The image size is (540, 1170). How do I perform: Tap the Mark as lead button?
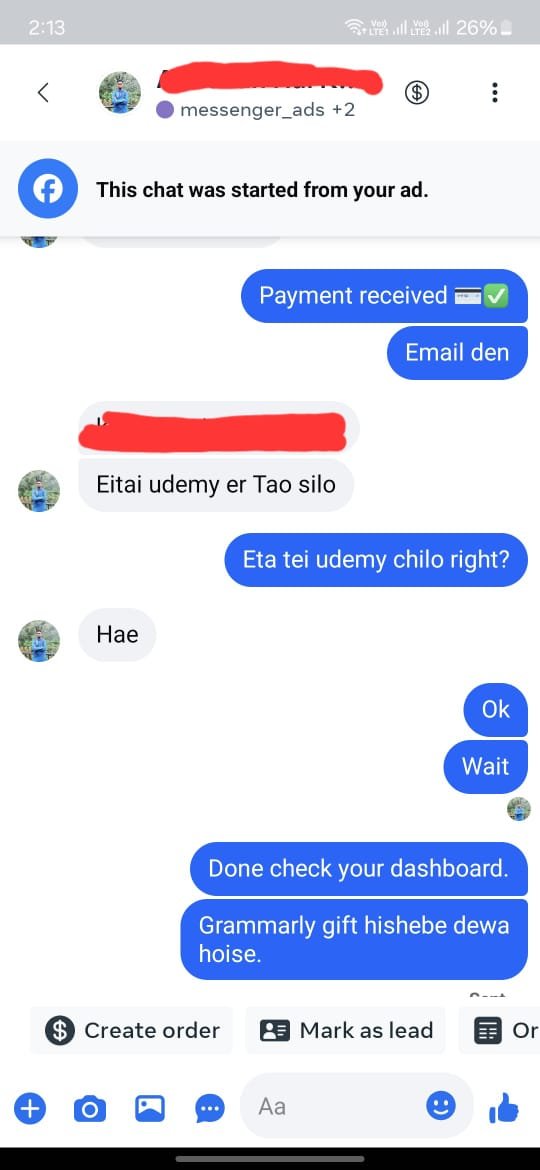pyautogui.click(x=345, y=1030)
